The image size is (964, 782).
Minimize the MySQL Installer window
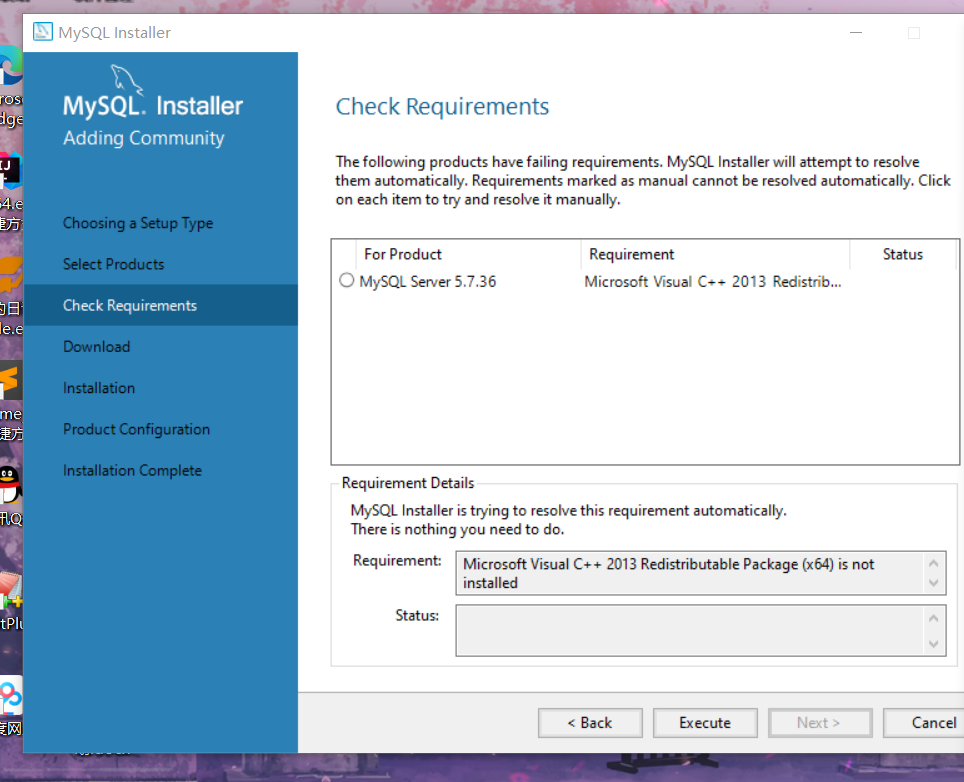(x=856, y=33)
